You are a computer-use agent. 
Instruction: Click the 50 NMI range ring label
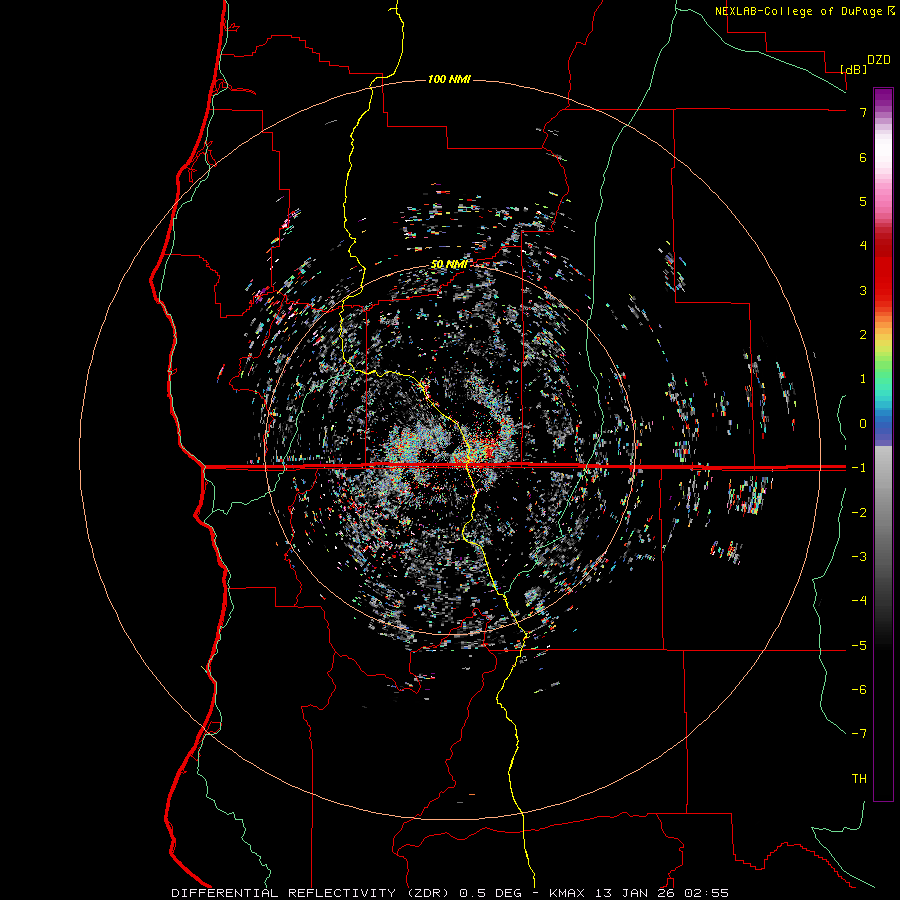(448, 265)
